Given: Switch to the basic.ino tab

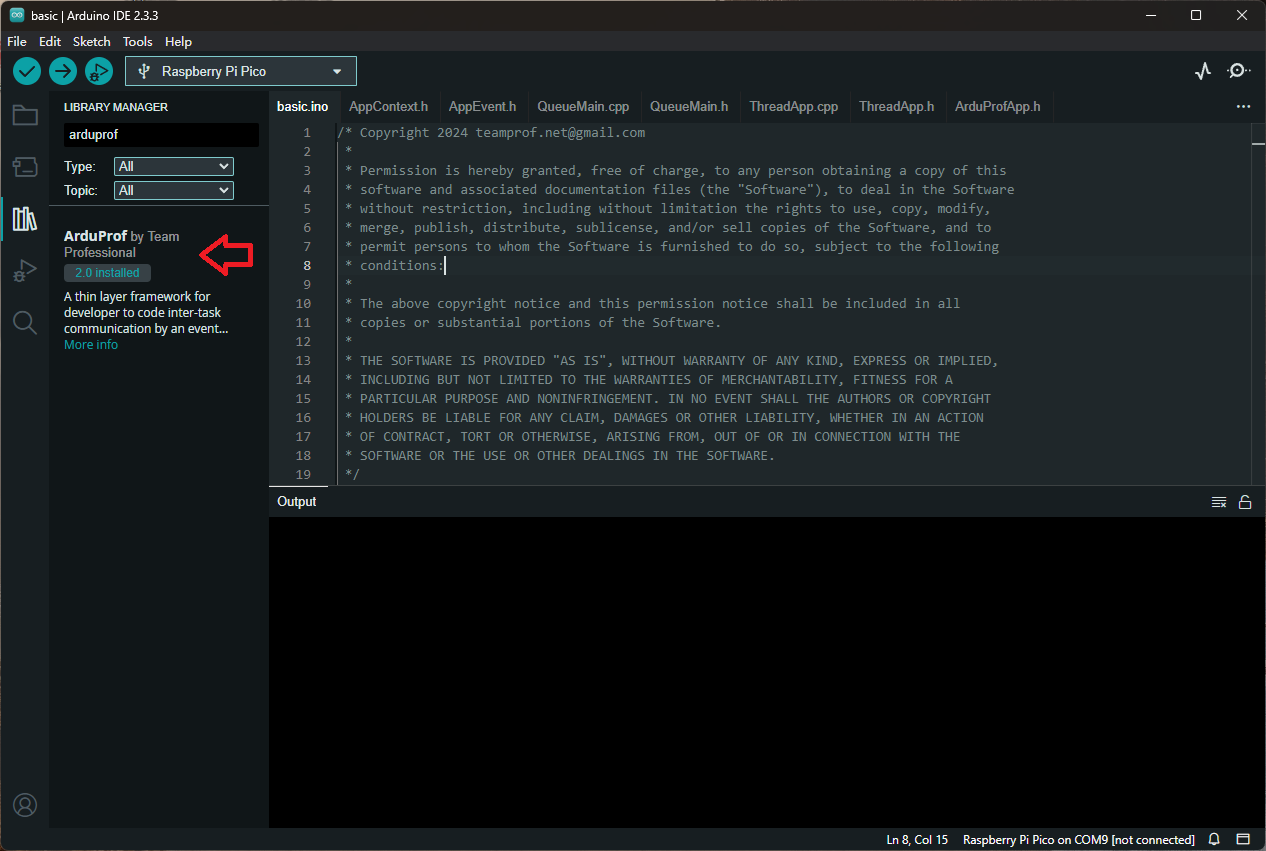Looking at the screenshot, I should [x=302, y=106].
